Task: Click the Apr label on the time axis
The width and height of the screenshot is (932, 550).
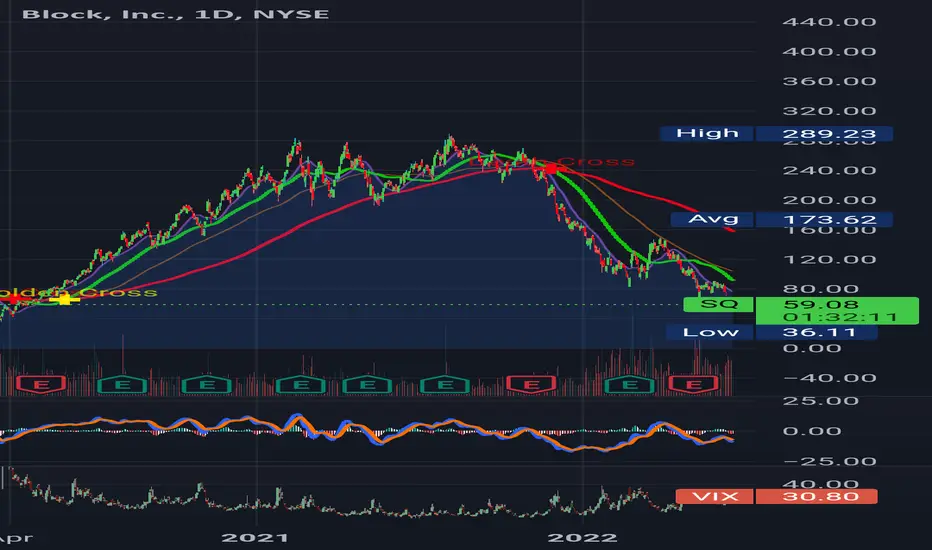Action: point(16,538)
